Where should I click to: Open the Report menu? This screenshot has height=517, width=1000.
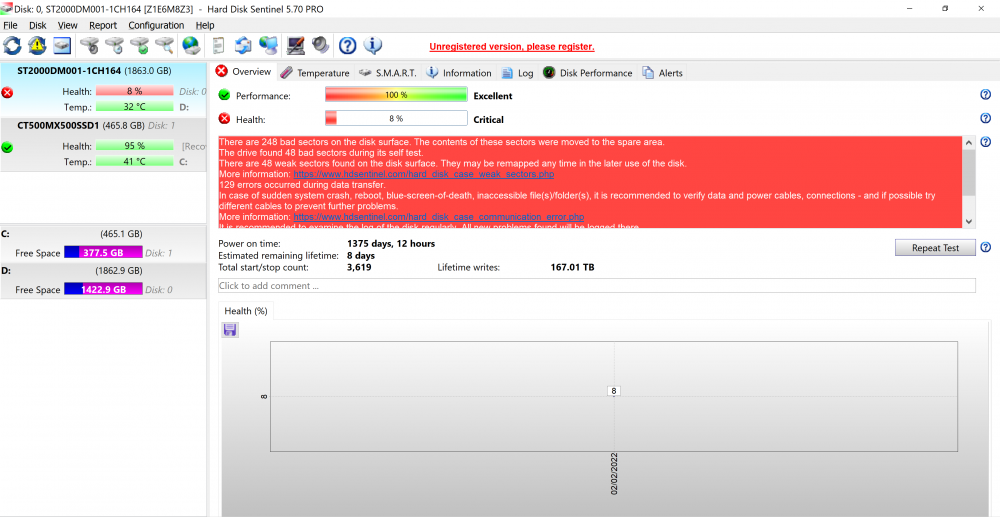click(x=103, y=25)
